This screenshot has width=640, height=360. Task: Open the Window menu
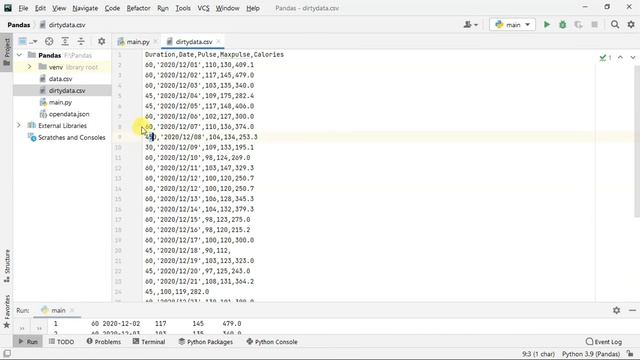click(227, 8)
